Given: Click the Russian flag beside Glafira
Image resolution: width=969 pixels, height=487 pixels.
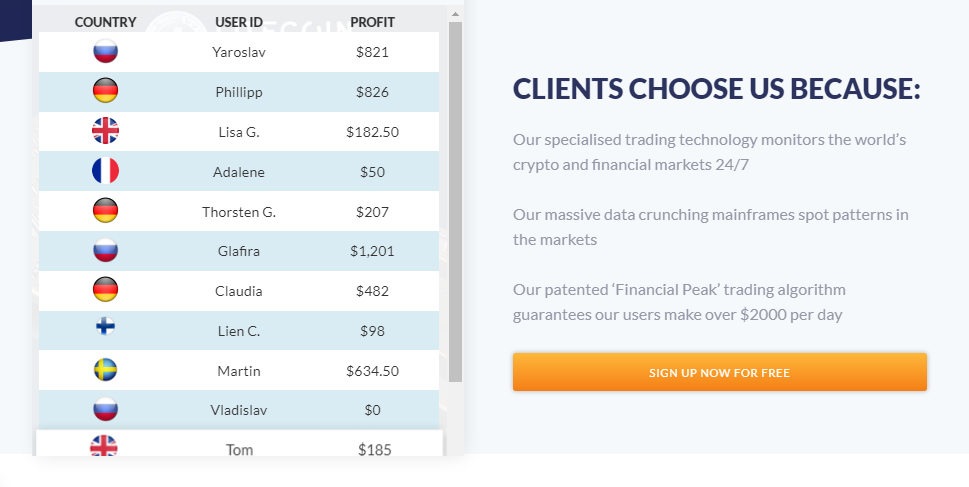Looking at the screenshot, I should click(x=105, y=251).
